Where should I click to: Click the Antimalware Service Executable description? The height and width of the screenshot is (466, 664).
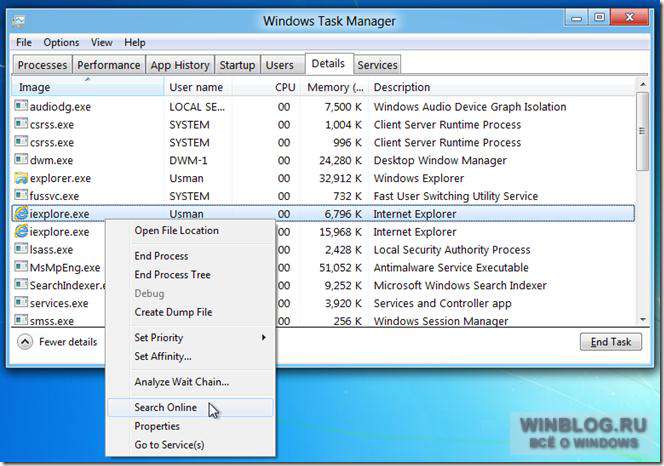451,267
